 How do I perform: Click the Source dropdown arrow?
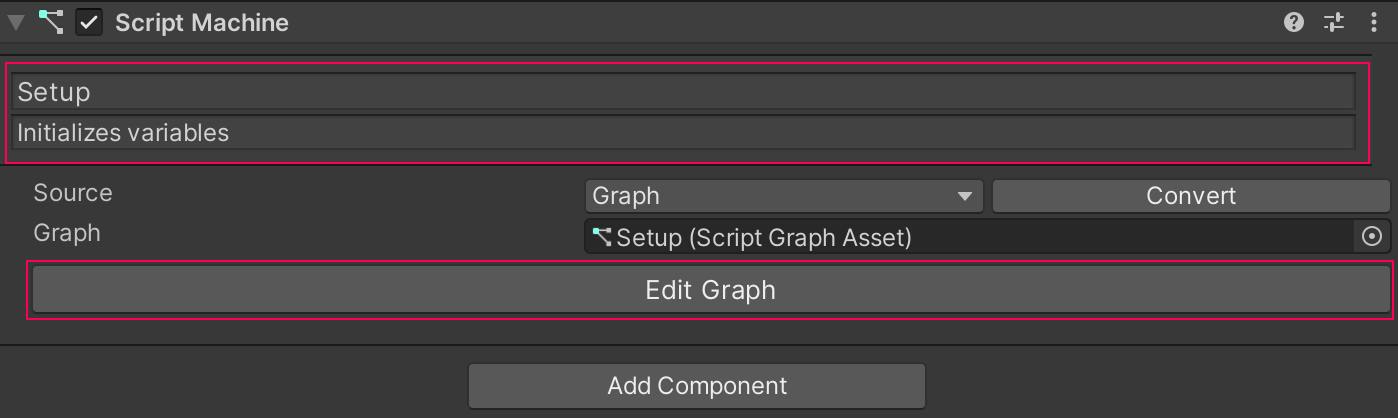pos(965,197)
